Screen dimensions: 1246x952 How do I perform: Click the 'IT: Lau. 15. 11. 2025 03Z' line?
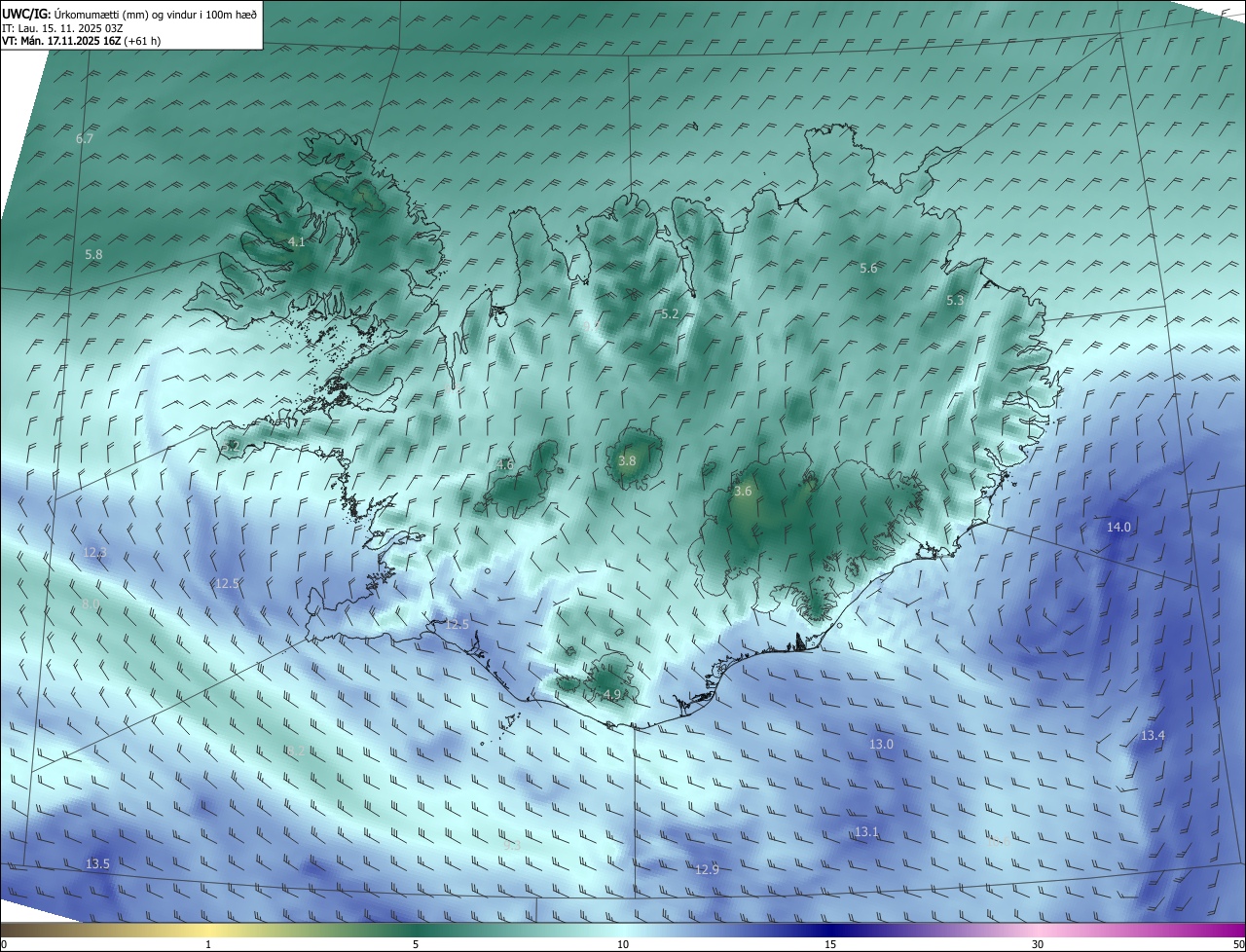(62, 28)
